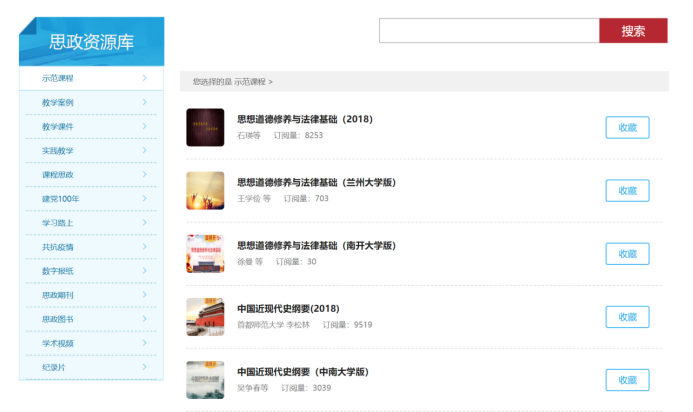Expand the 共抗疫情 chevron arrow
693x412 pixels.
[x=145, y=247]
